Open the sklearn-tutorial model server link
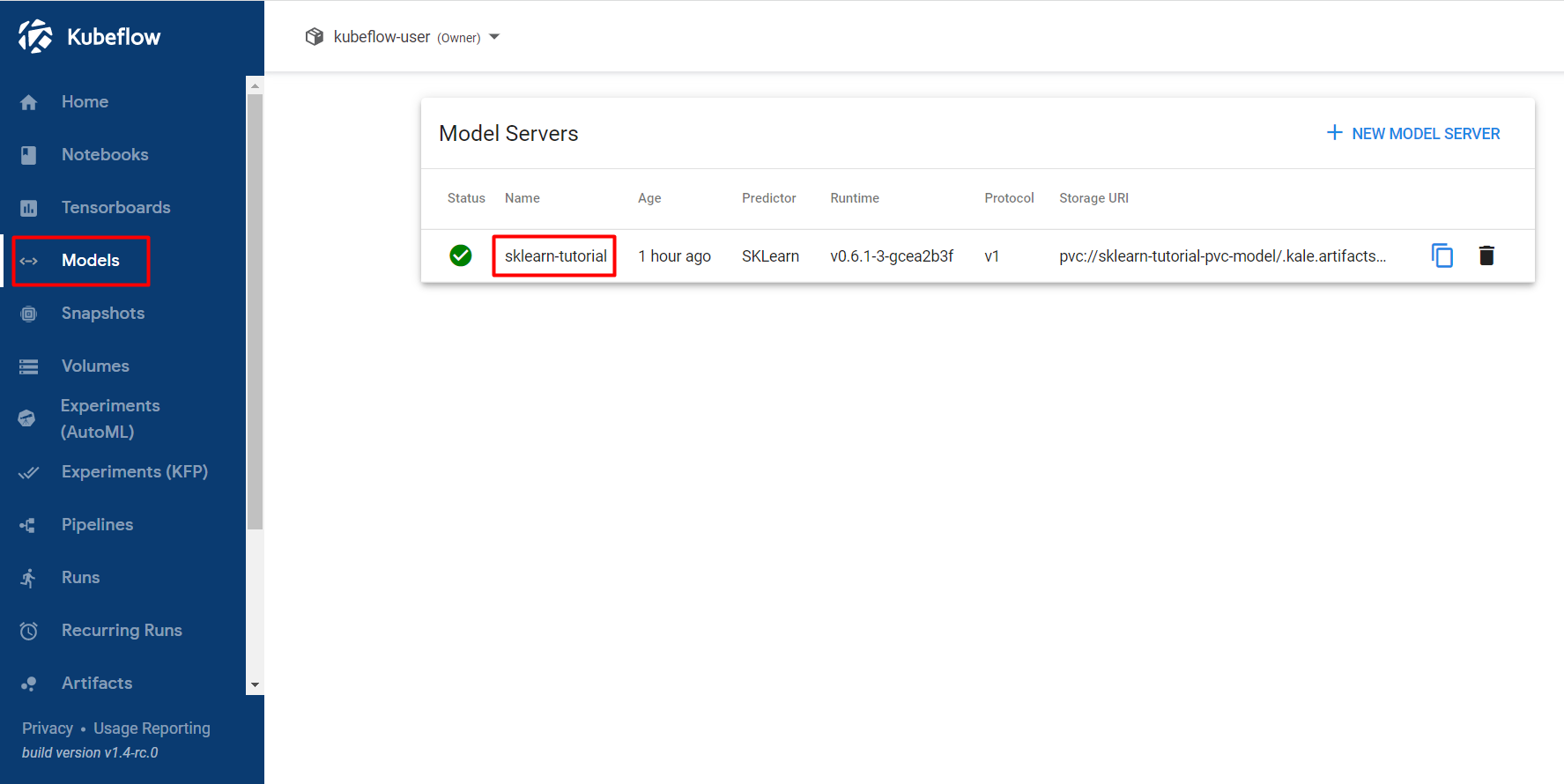Screen dimensions: 1564x784 point(555,256)
